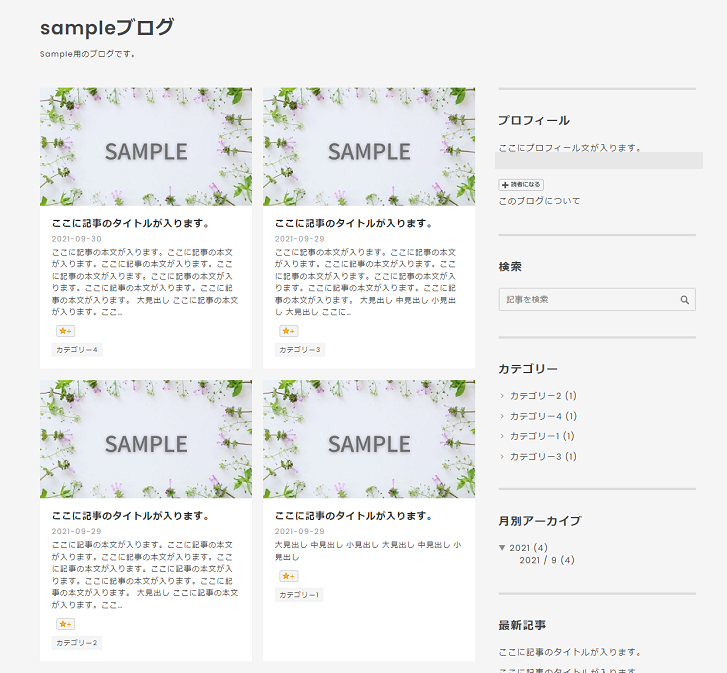Open カテゴリー3 (1) in category list

543,457
